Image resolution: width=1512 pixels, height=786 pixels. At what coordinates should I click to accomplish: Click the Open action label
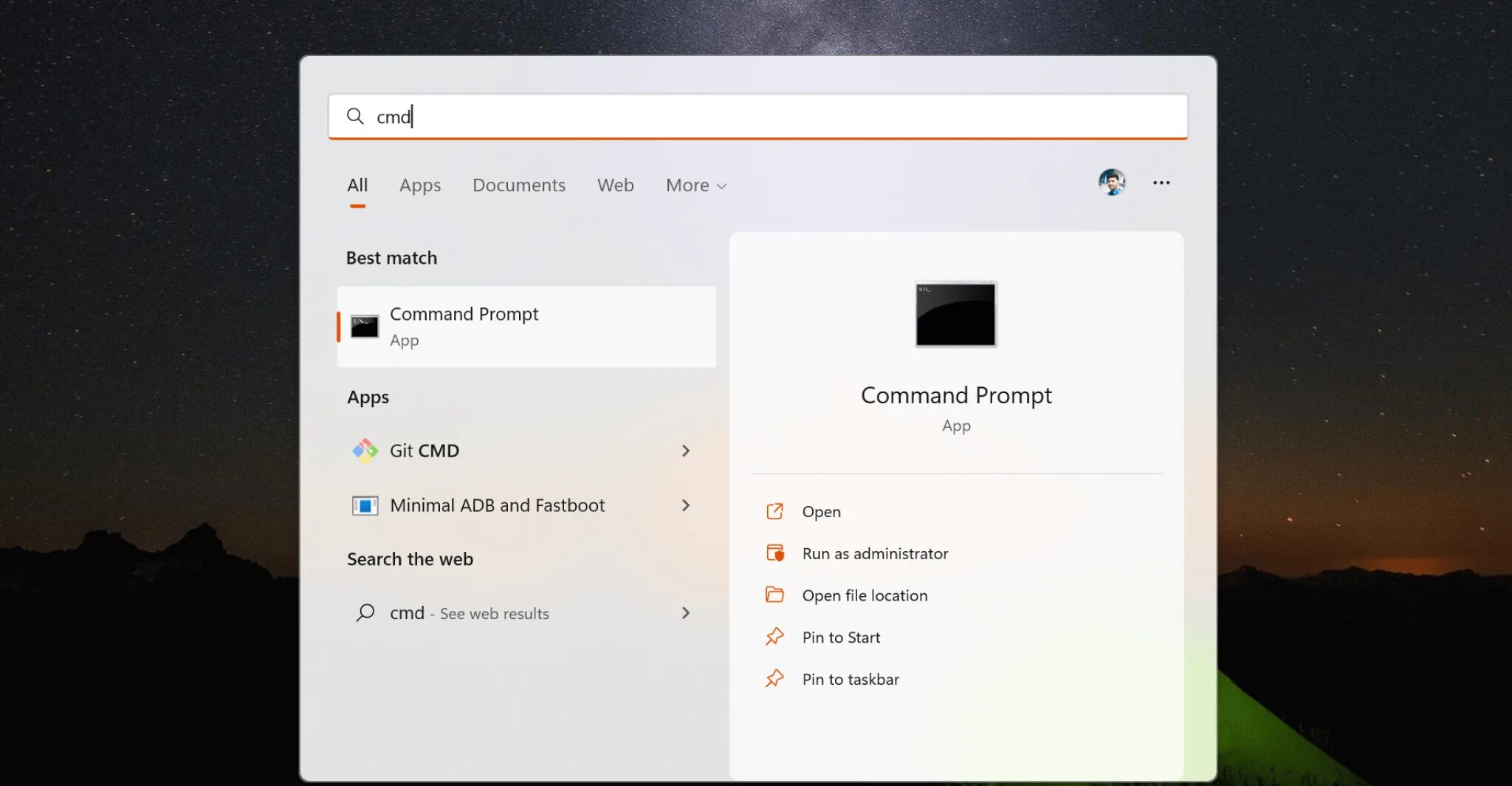822,511
